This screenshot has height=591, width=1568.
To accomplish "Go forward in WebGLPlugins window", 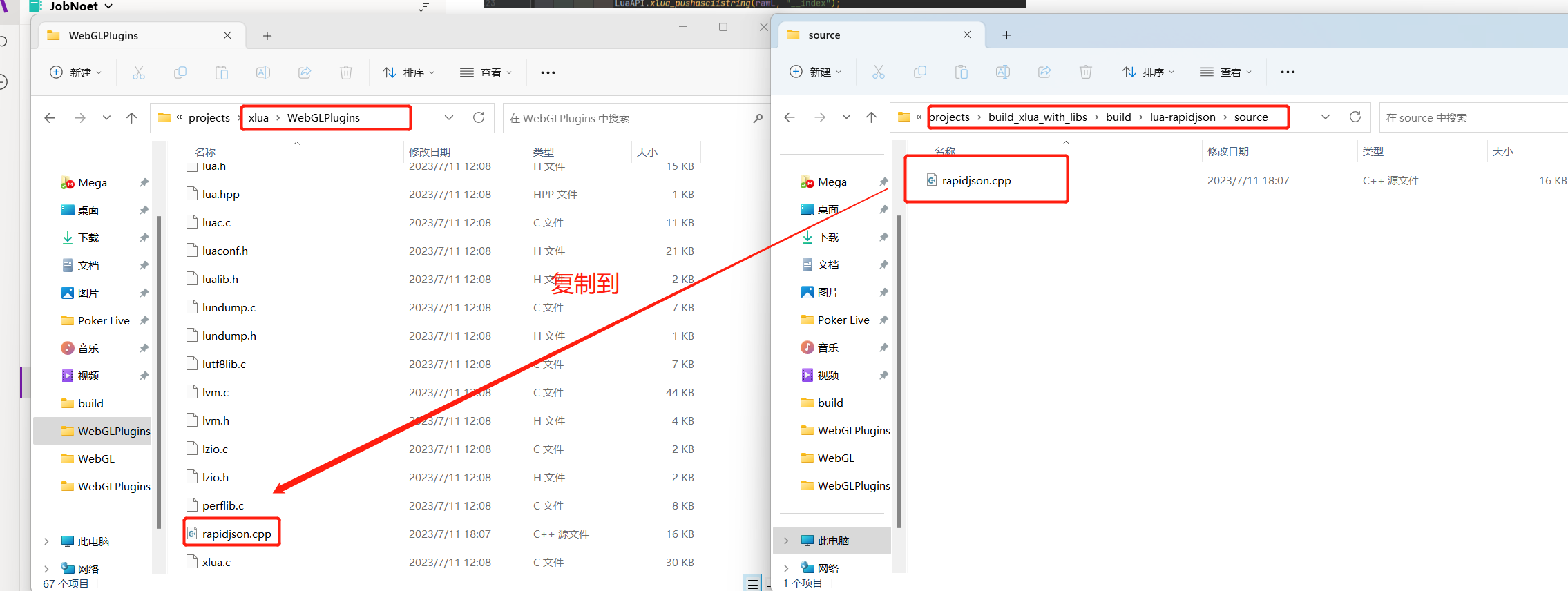I will (80, 118).
